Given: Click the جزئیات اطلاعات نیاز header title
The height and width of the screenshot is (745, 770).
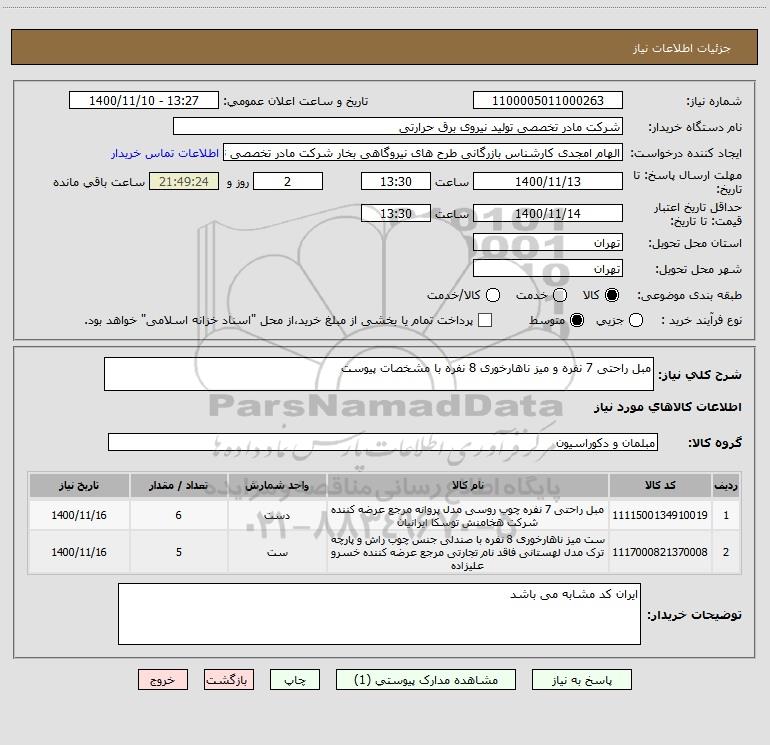Looking at the screenshot, I should tap(682, 48).
